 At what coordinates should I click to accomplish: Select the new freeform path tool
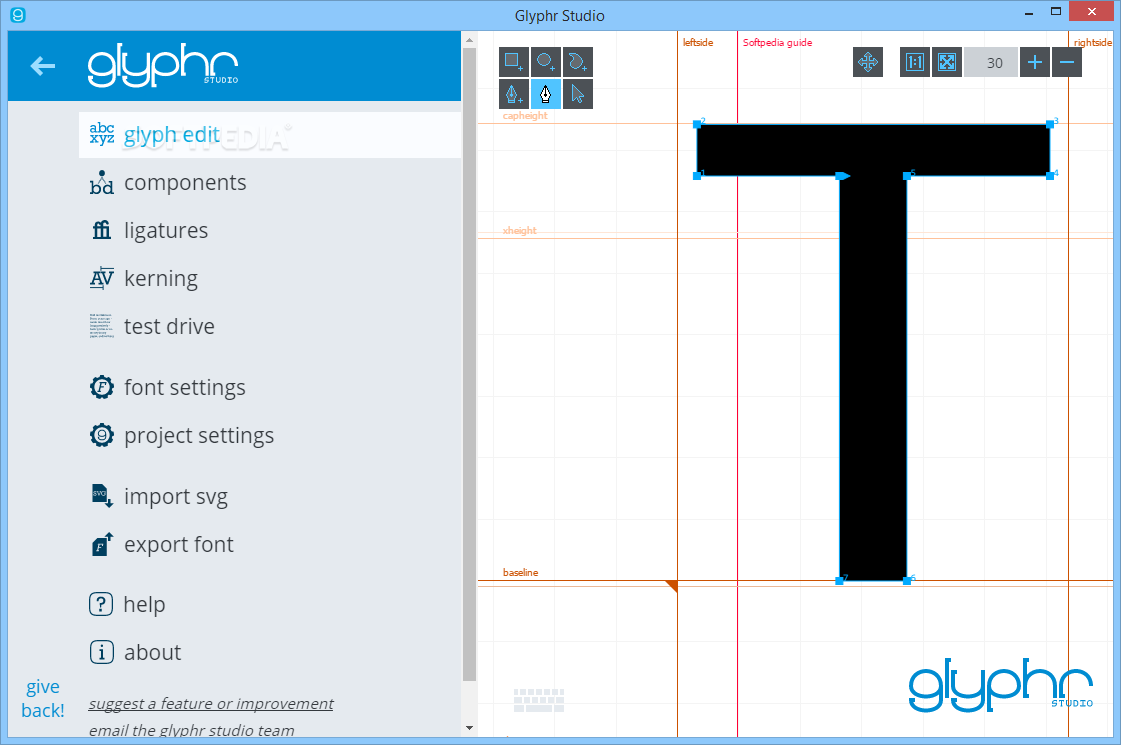pyautogui.click(x=578, y=62)
